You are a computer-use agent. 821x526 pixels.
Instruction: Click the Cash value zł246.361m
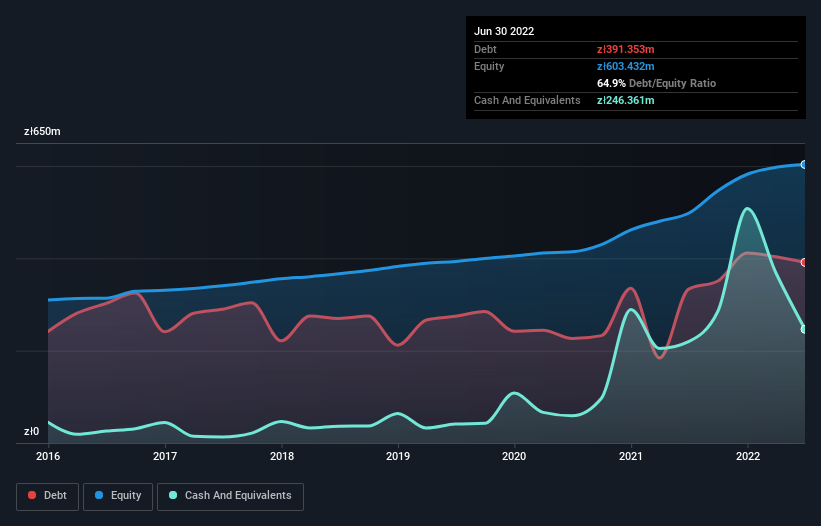(x=626, y=100)
